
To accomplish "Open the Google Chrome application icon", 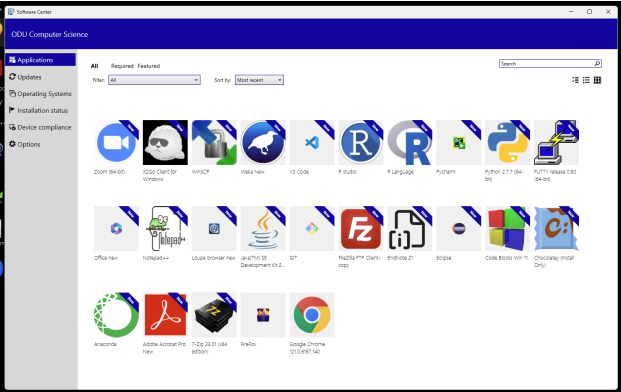I will (x=312, y=315).
